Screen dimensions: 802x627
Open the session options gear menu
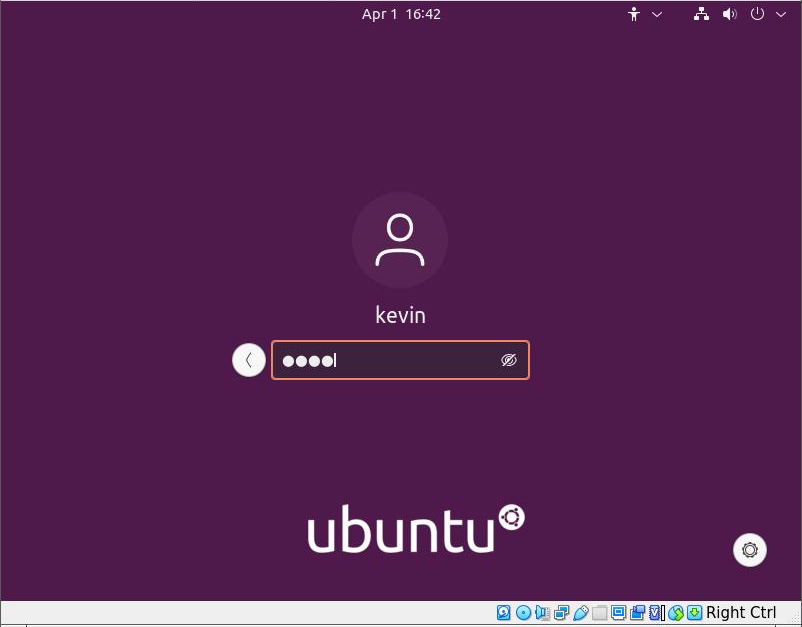pyautogui.click(x=750, y=549)
